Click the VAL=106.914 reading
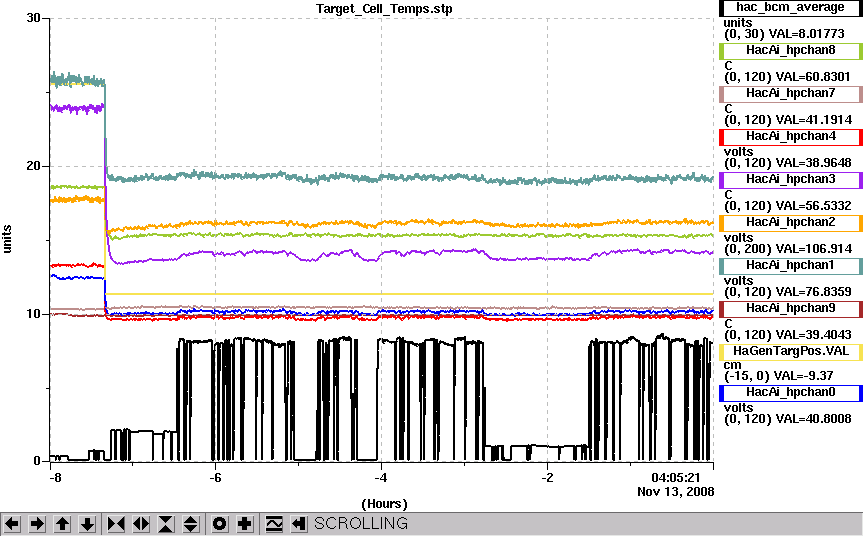863x536 pixels. click(x=813, y=249)
